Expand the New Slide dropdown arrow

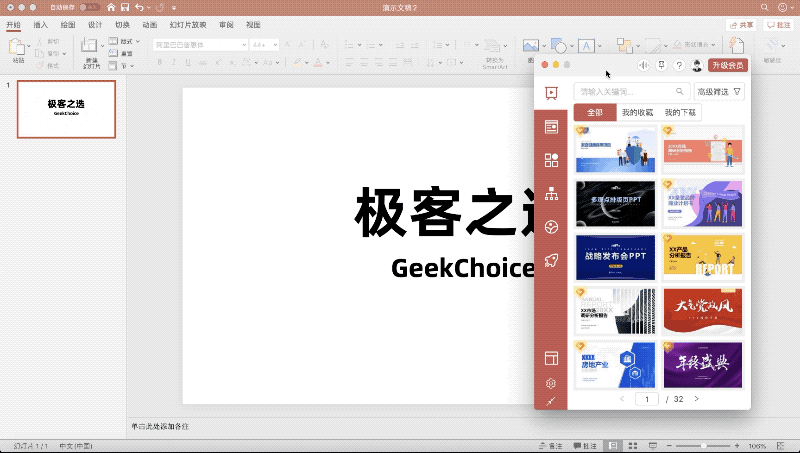coord(102,46)
